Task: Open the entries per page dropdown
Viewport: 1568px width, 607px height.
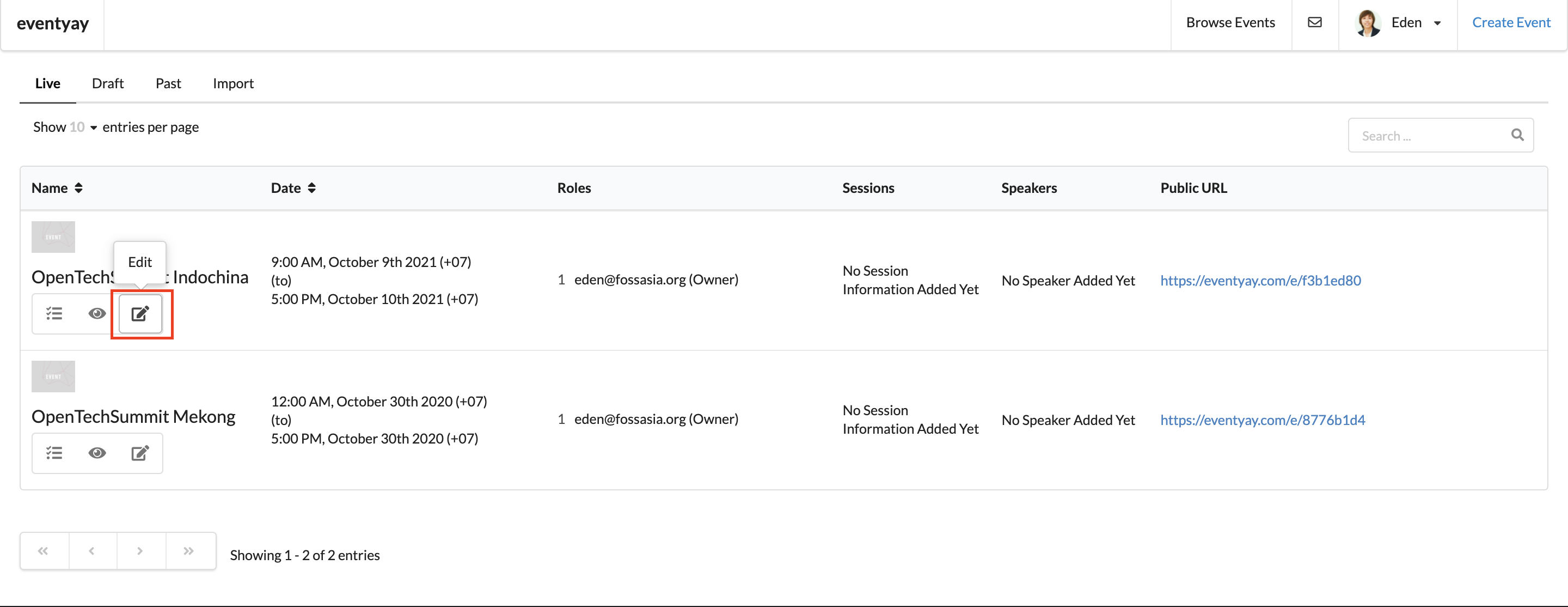Action: point(83,128)
